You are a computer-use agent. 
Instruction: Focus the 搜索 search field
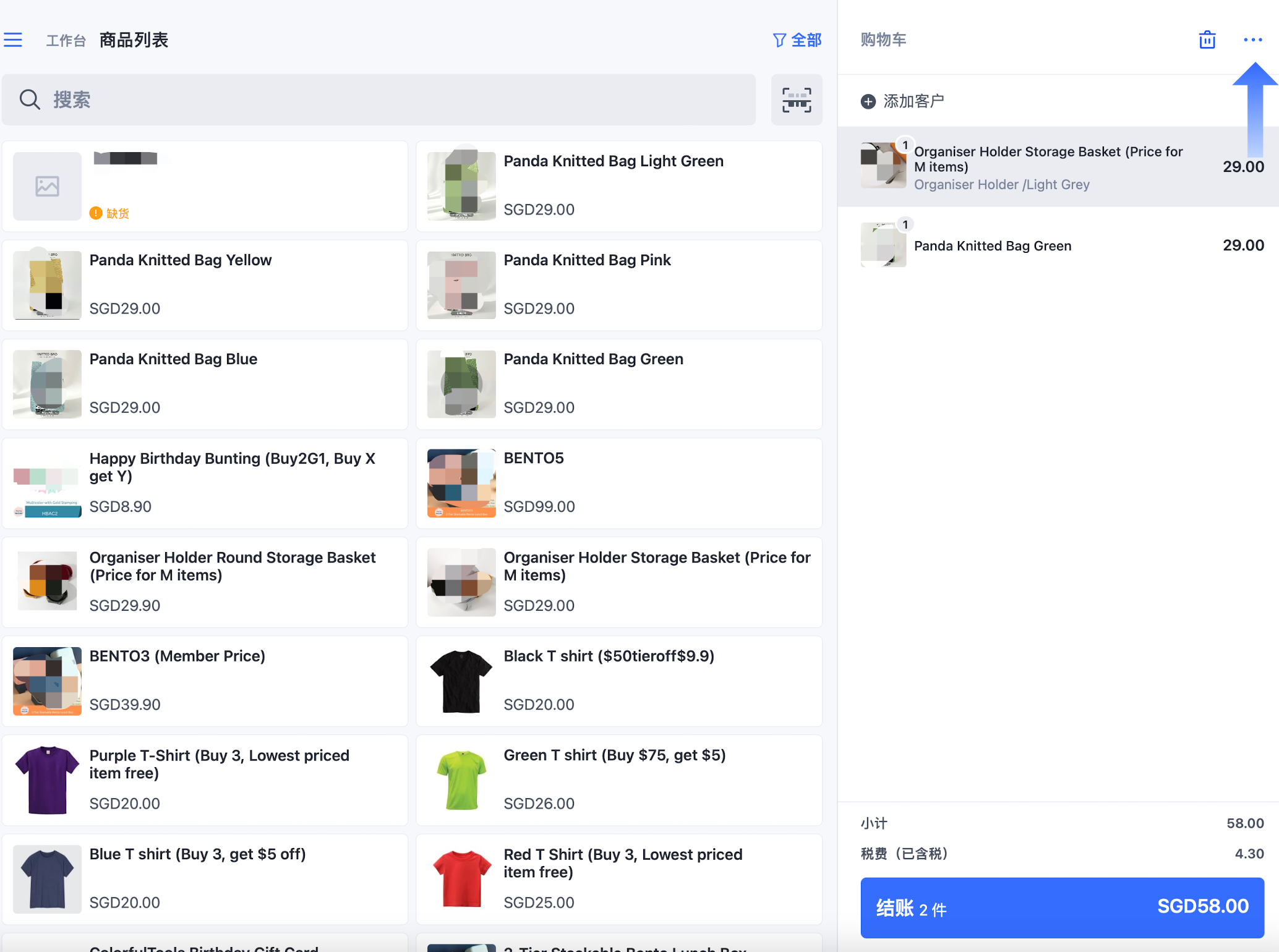click(x=379, y=100)
